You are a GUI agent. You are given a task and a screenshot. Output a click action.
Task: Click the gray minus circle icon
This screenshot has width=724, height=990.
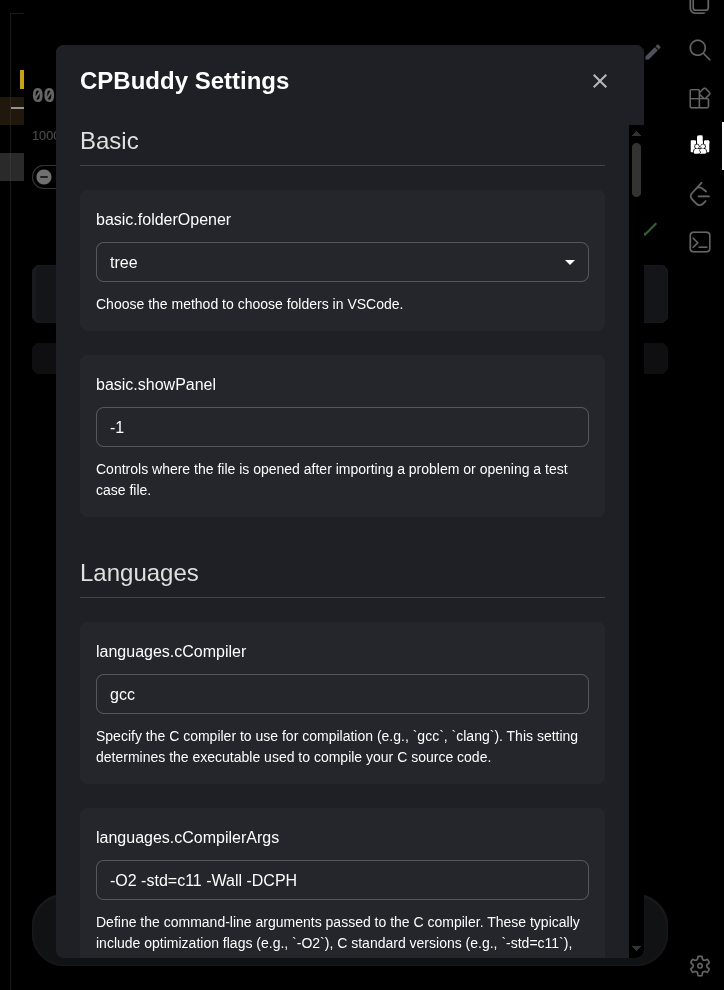[x=44, y=177]
